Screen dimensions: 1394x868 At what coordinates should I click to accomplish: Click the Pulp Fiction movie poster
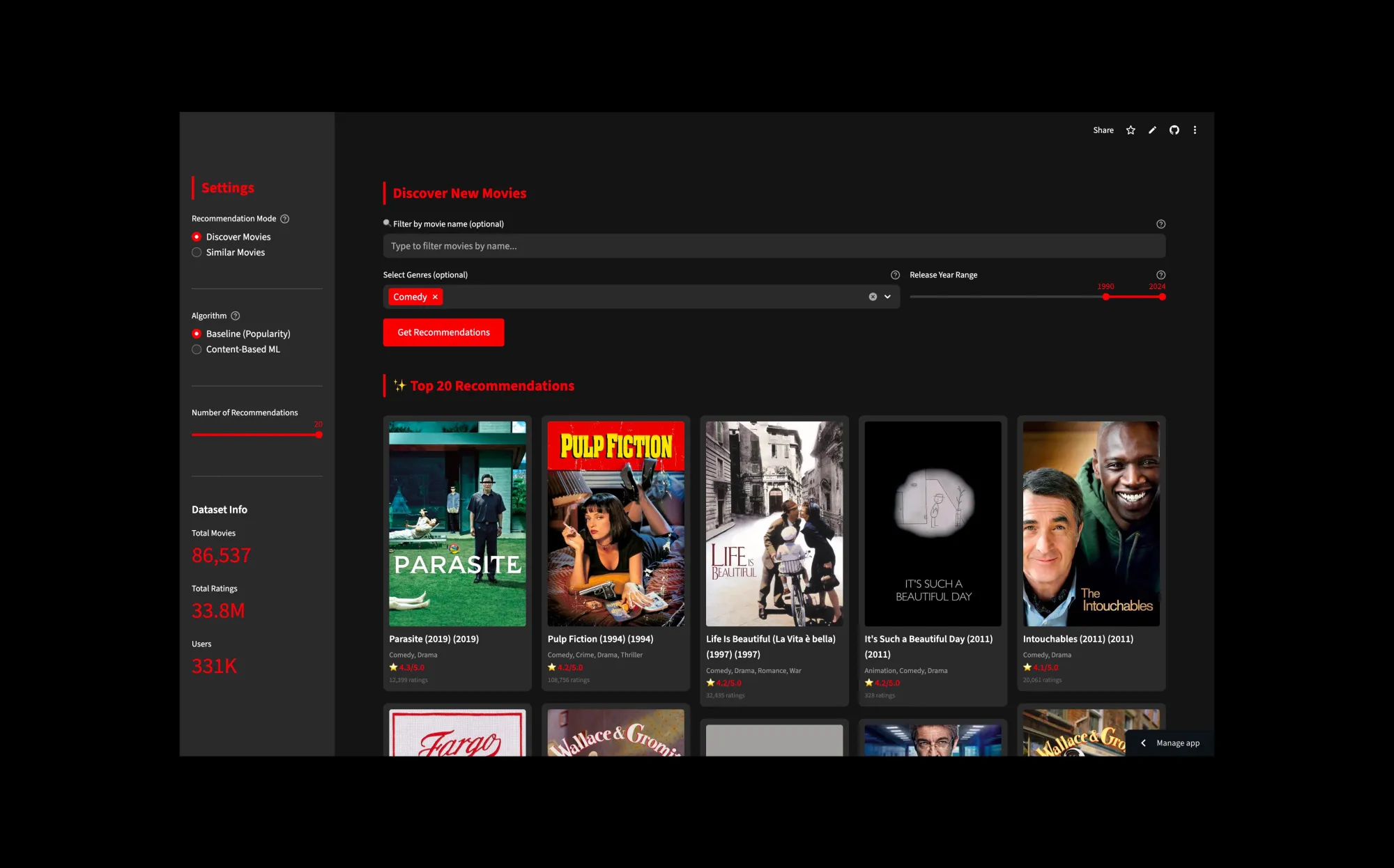tap(616, 524)
